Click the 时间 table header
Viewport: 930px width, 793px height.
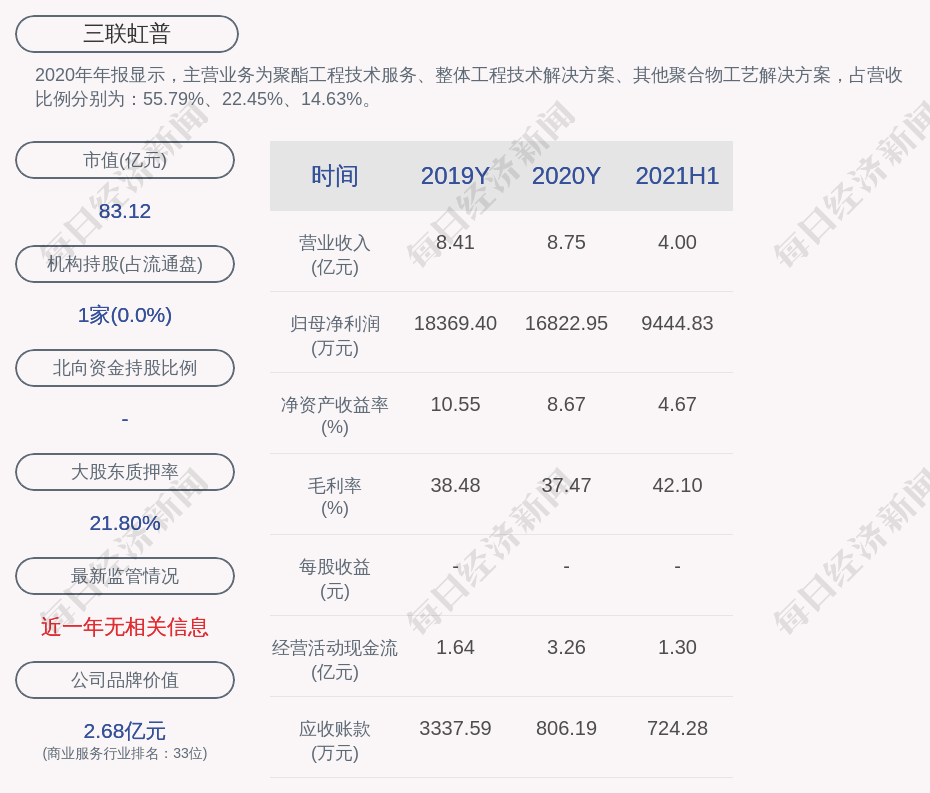(x=335, y=176)
